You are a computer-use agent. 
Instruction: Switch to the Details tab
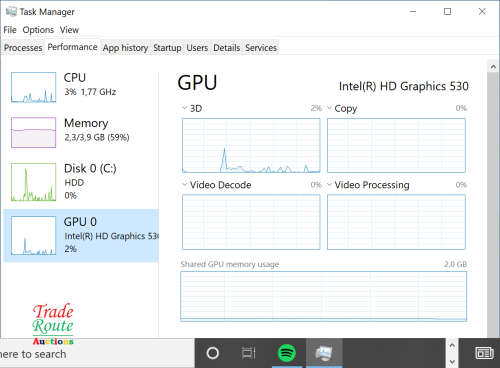click(227, 48)
